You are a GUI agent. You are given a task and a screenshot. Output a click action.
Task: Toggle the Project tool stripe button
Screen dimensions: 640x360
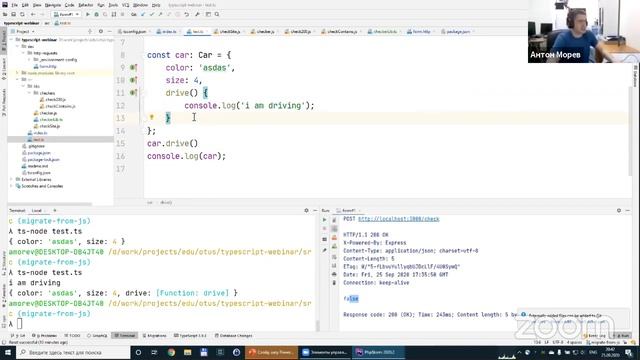click(4, 40)
